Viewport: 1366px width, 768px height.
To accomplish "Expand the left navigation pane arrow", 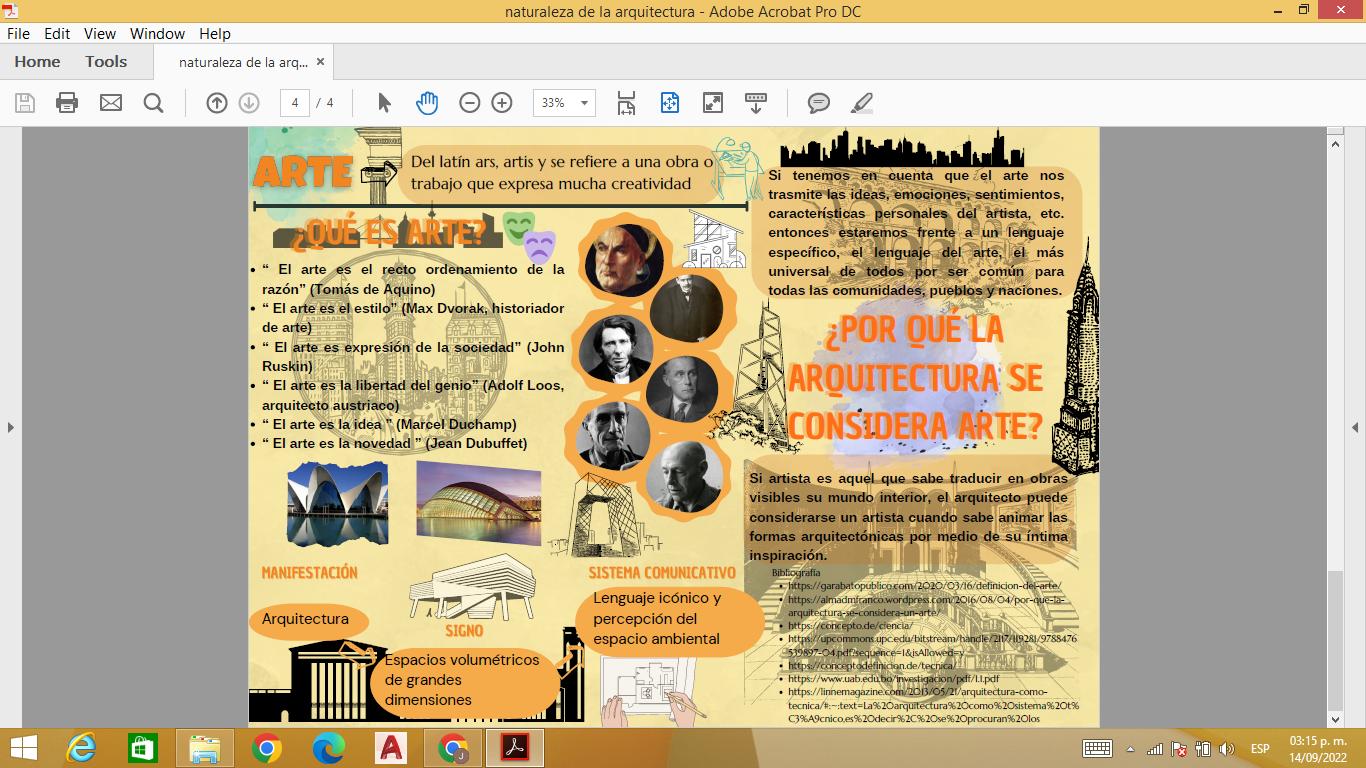I will coord(10,427).
